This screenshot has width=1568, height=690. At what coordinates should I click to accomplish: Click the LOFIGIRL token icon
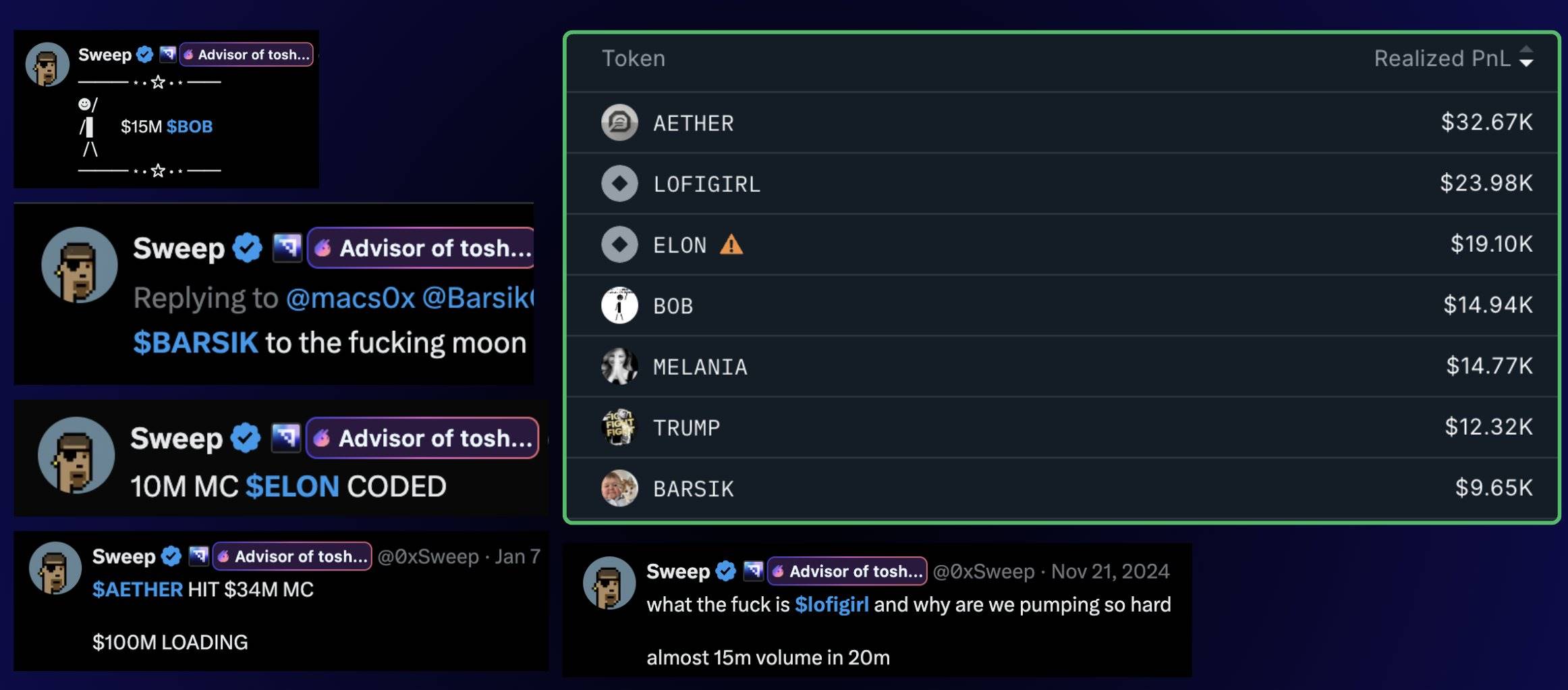coord(619,183)
